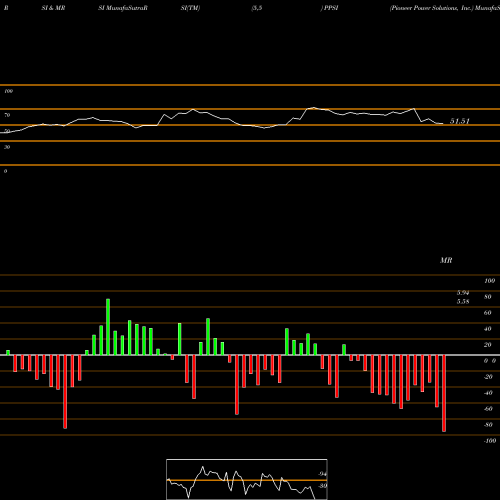The image size is (500, 500).
Task: Click the 80 label on the MR axis
Action: click(488, 297)
